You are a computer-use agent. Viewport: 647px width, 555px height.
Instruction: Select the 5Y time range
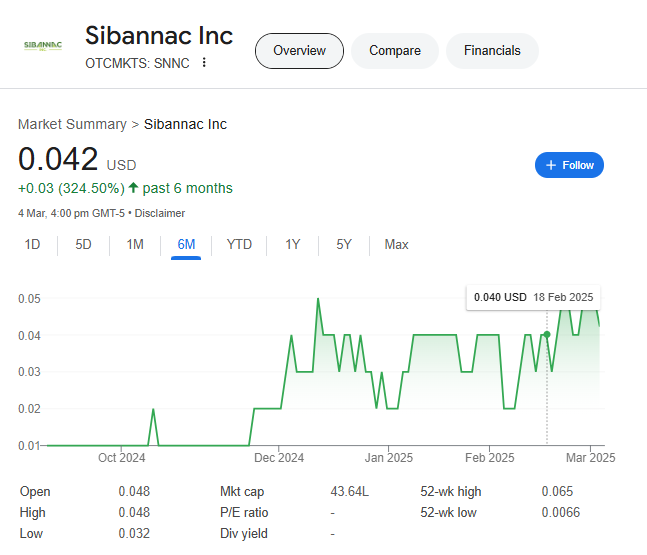344,244
